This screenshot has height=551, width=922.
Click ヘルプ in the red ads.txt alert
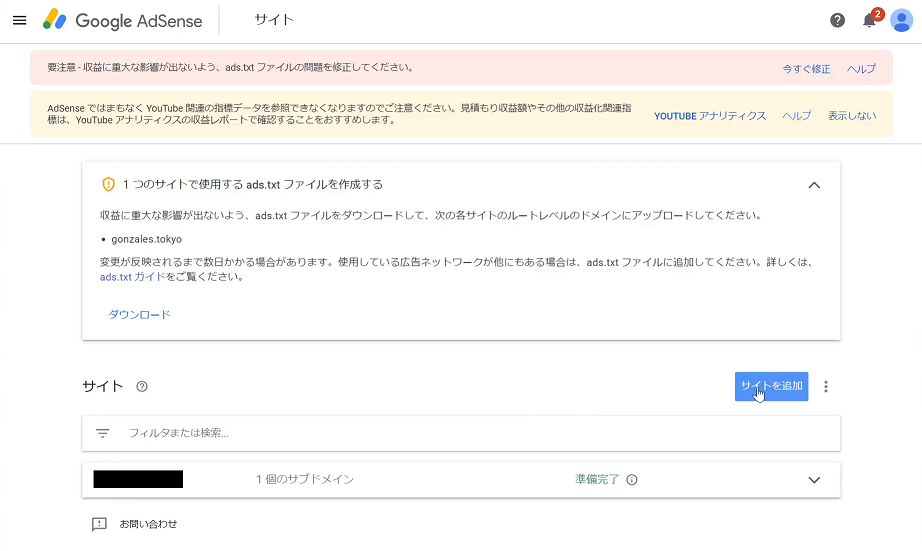click(861, 69)
